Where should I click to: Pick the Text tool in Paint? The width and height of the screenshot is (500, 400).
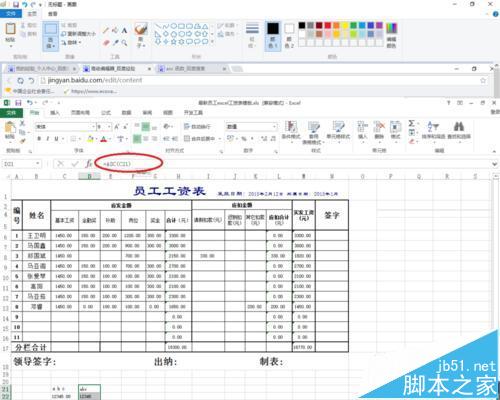[x=124, y=31]
